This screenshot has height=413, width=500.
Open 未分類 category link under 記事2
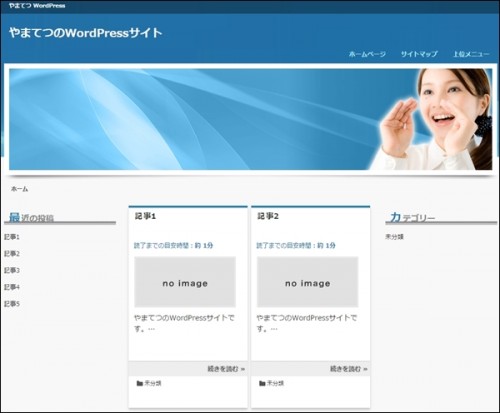click(275, 383)
